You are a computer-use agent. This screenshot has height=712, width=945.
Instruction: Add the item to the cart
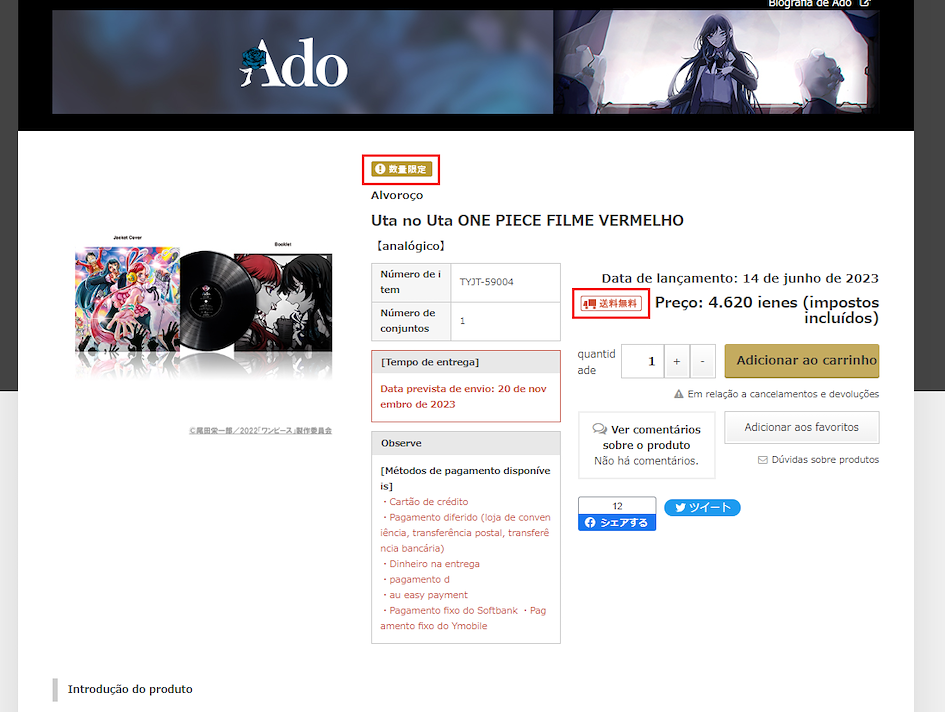point(802,361)
